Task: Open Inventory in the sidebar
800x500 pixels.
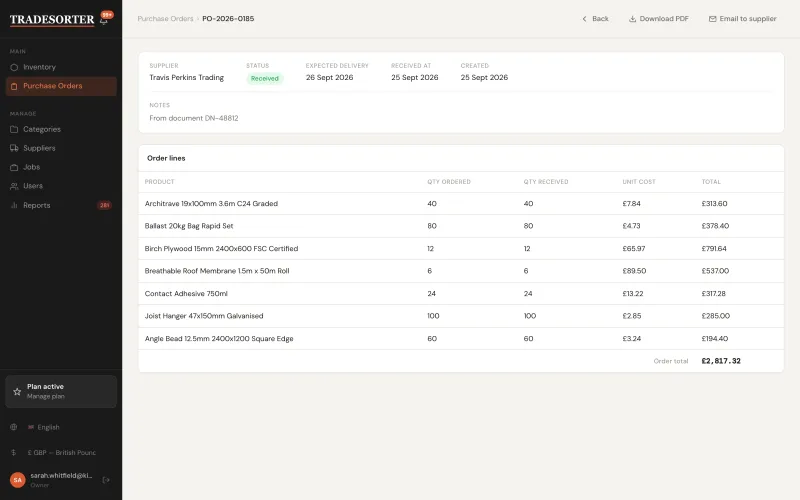Action: tap(61, 67)
